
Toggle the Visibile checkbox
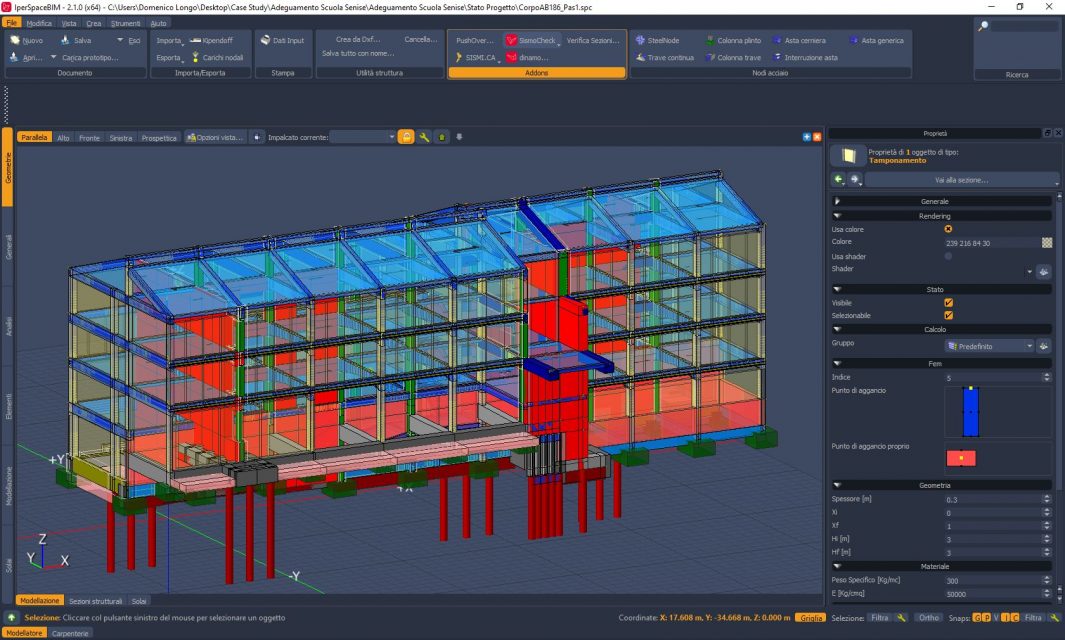(x=948, y=302)
